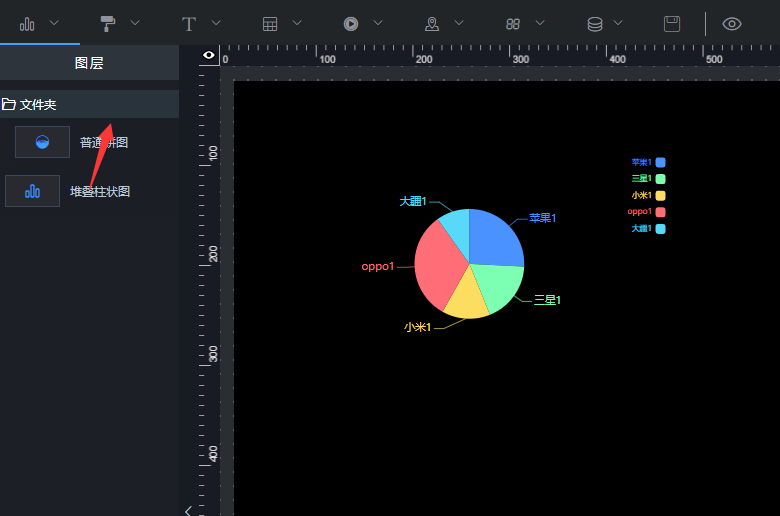Click the 三星1 pie chart label

(547, 300)
